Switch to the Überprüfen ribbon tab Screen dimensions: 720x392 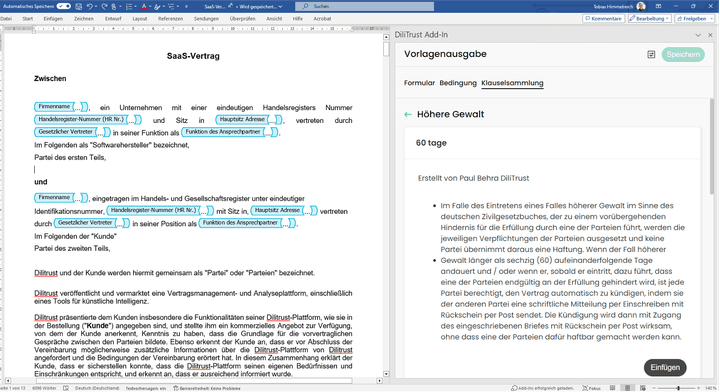click(x=242, y=19)
